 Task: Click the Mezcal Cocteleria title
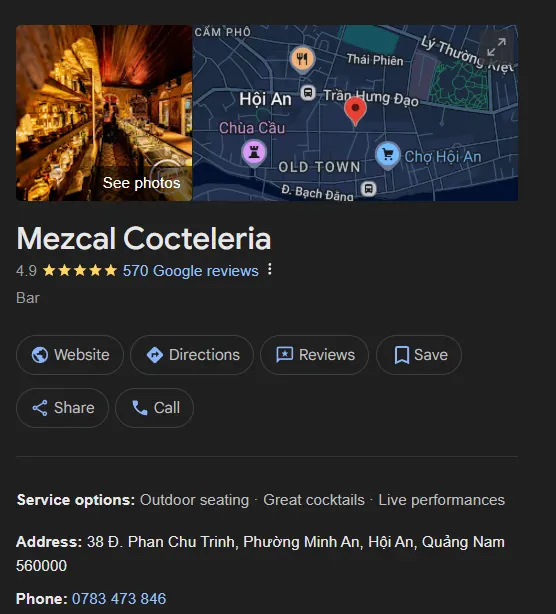tap(144, 238)
